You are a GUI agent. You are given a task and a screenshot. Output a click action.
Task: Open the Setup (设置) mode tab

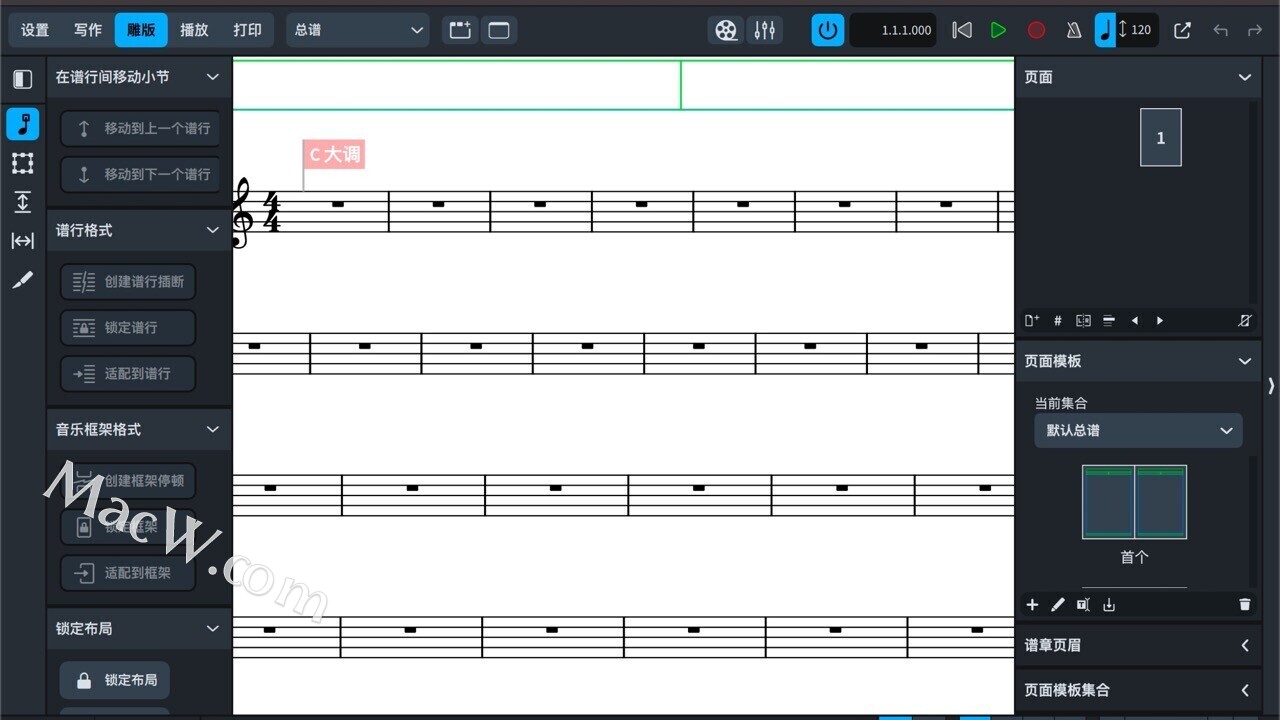tap(35, 30)
